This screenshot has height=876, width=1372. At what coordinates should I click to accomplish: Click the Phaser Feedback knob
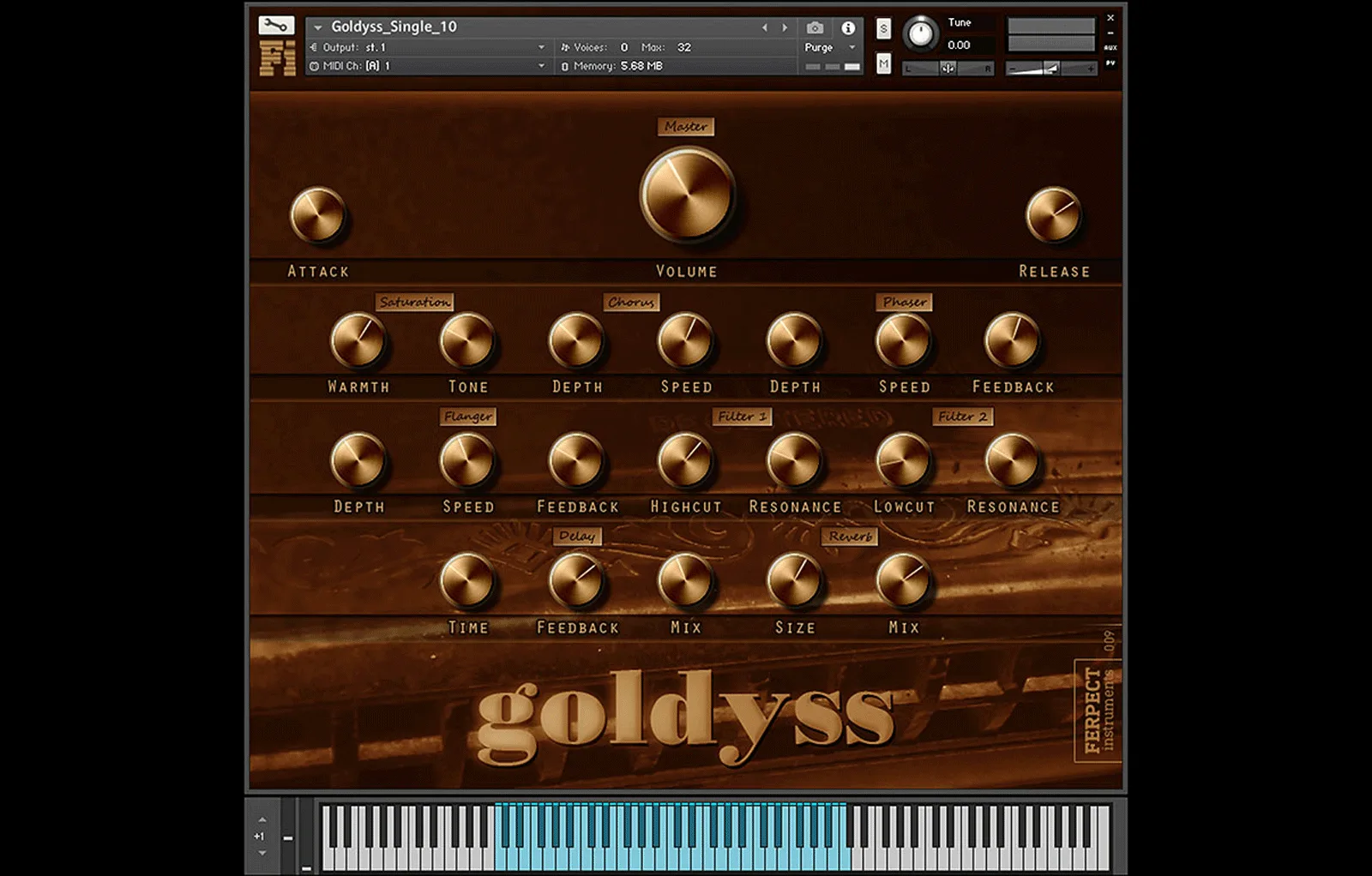pyautogui.click(x=1012, y=340)
